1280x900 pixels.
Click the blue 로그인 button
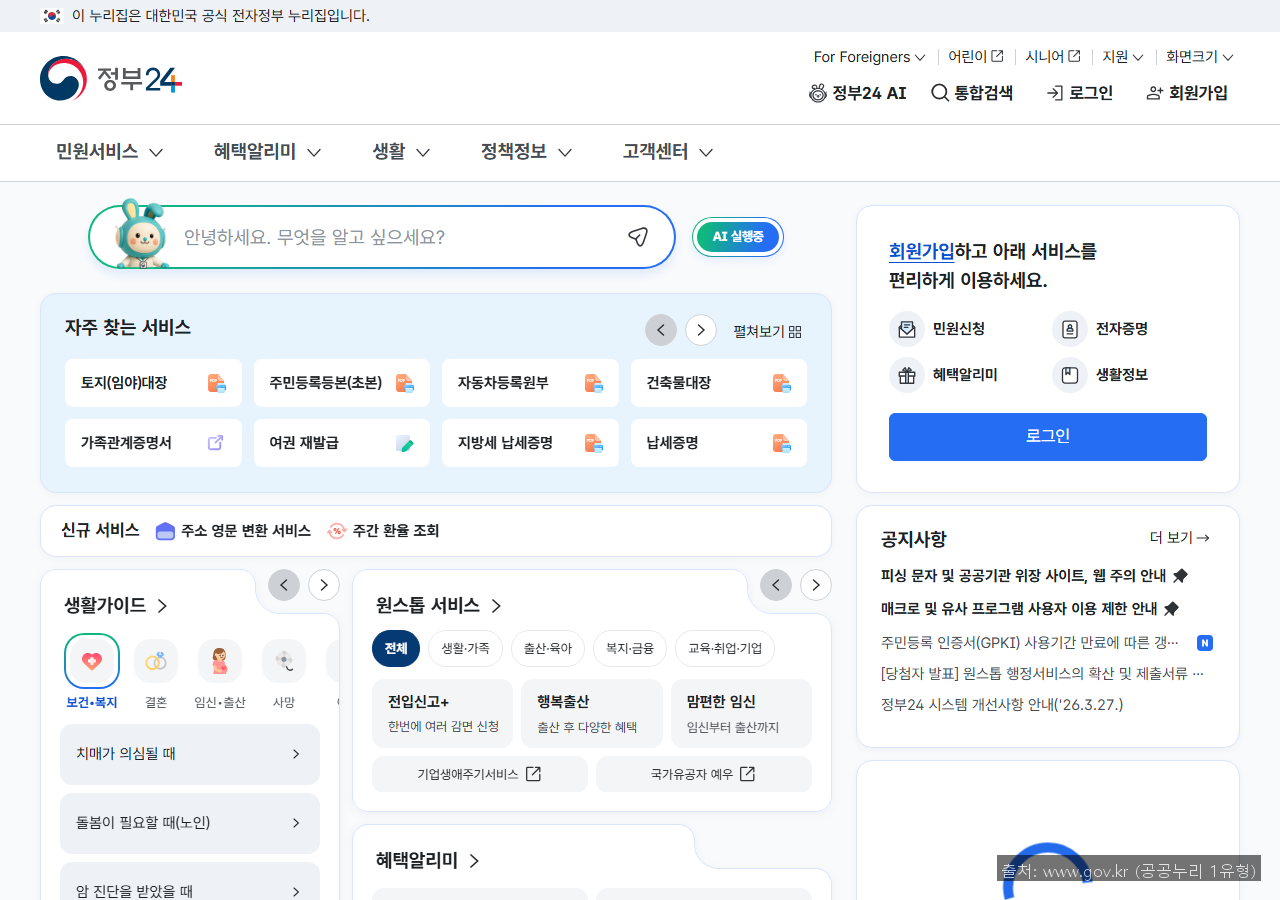(x=1047, y=437)
